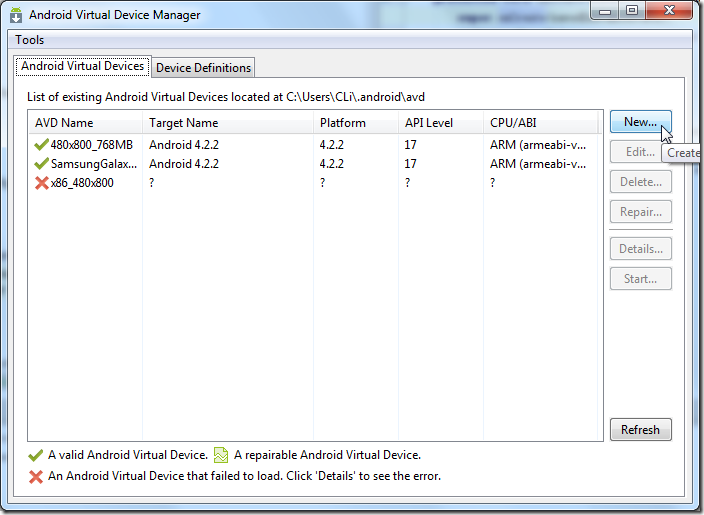Viewport: 704px width, 515px height.
Task: Click the Delete... button
Action: 641,182
